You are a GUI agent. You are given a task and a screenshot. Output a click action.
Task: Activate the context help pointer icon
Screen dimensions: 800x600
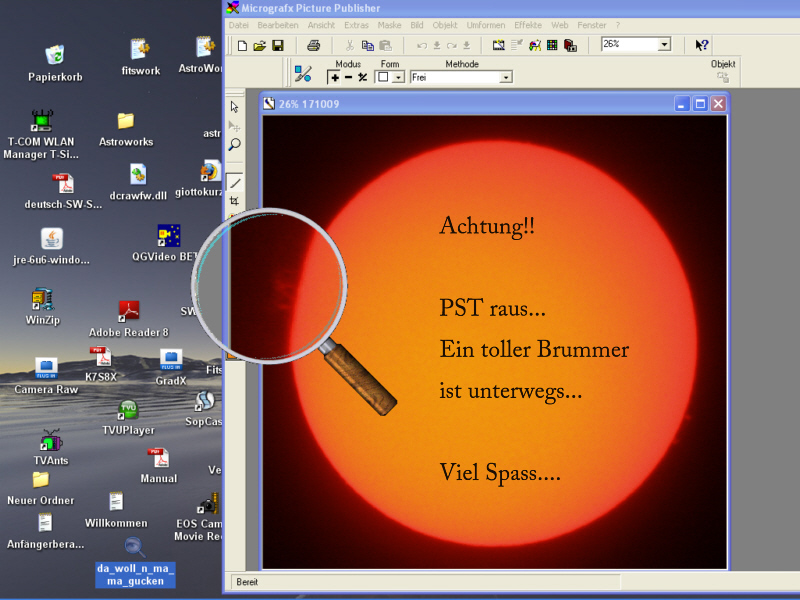pos(702,45)
